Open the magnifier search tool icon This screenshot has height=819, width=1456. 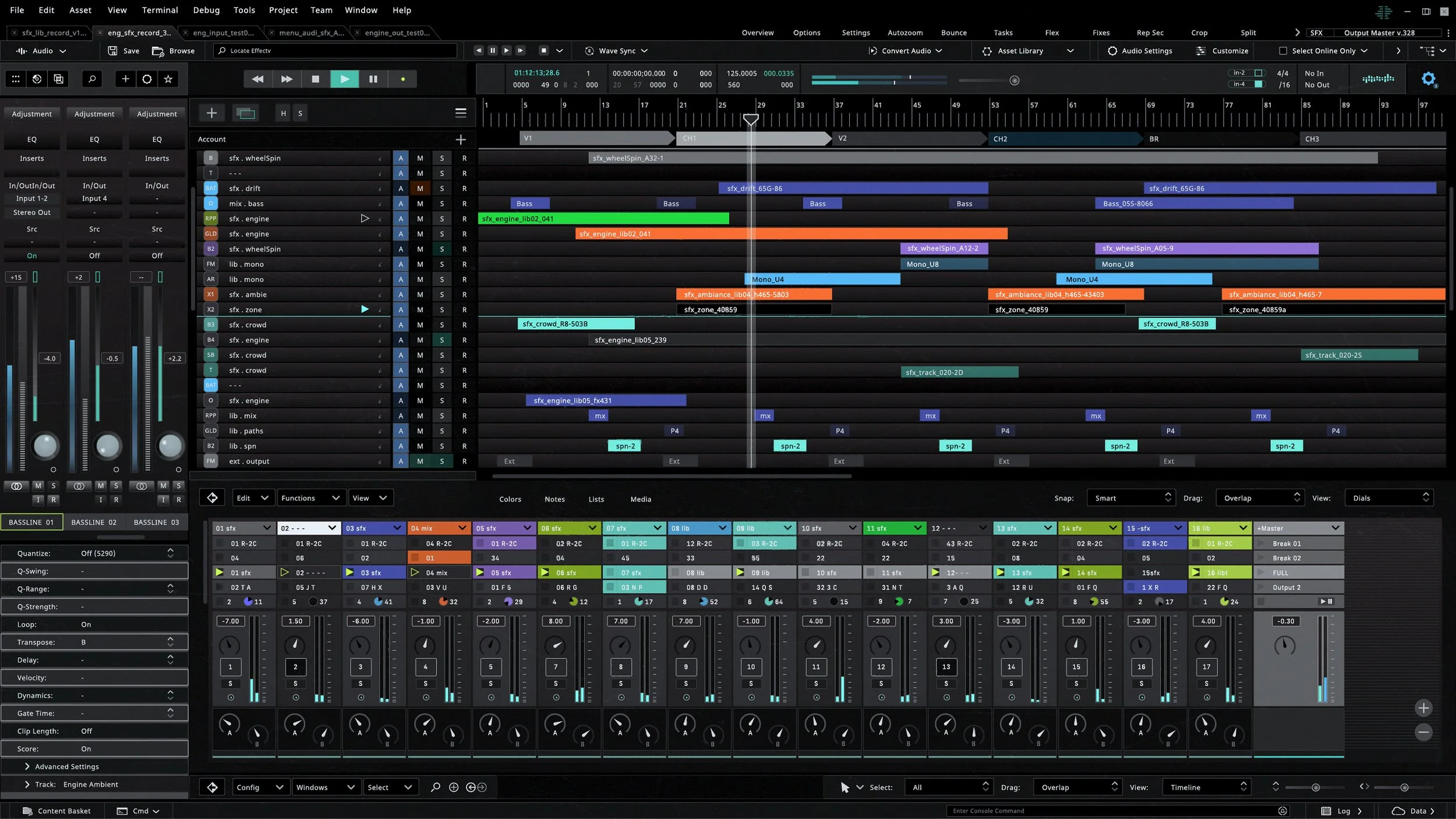[91, 79]
